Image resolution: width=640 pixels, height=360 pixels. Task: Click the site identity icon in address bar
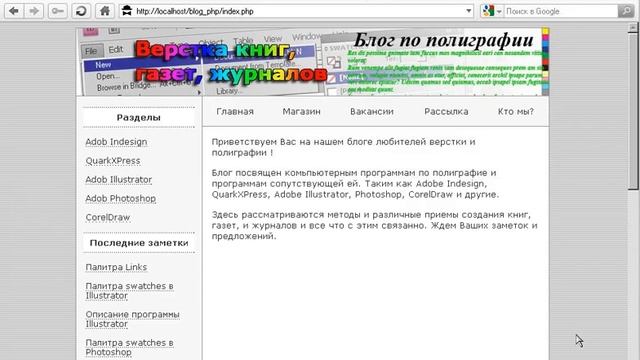tap(127, 11)
